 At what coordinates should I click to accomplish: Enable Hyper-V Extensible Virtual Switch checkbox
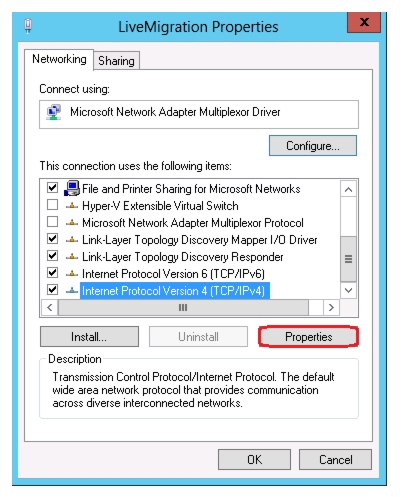coord(52,205)
